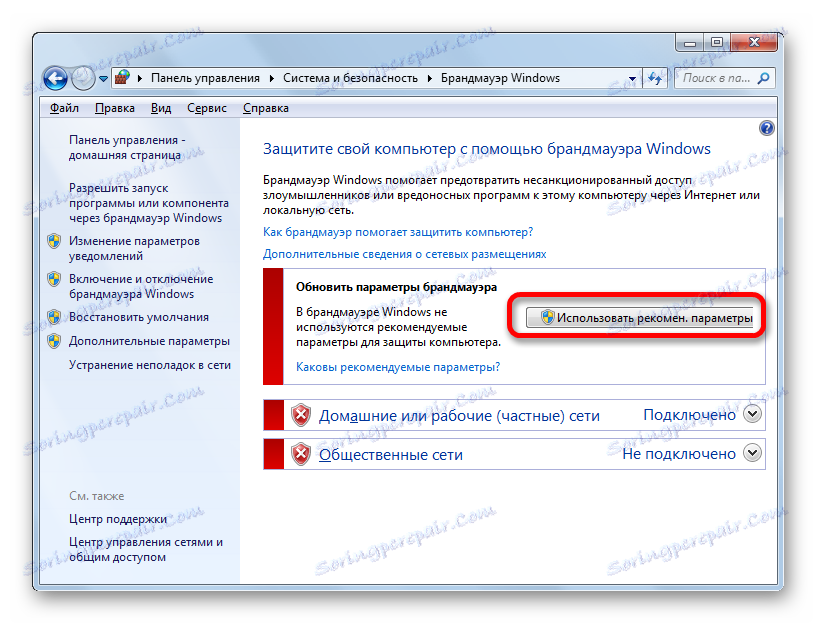Open Дополнительные сведения о сетевых размещениях link

tap(404, 254)
